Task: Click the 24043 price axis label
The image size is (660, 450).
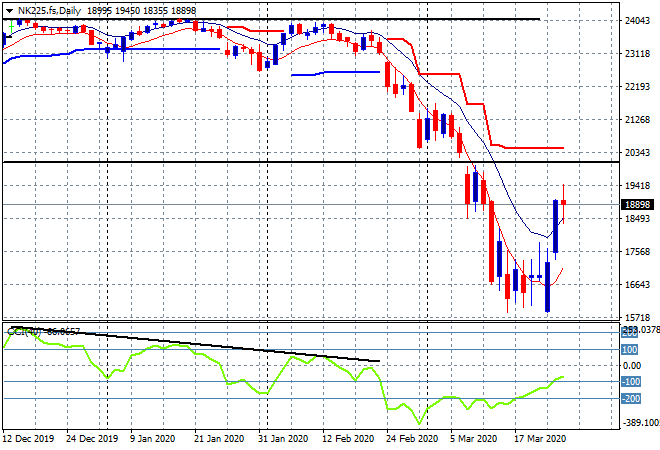Action: (x=637, y=21)
